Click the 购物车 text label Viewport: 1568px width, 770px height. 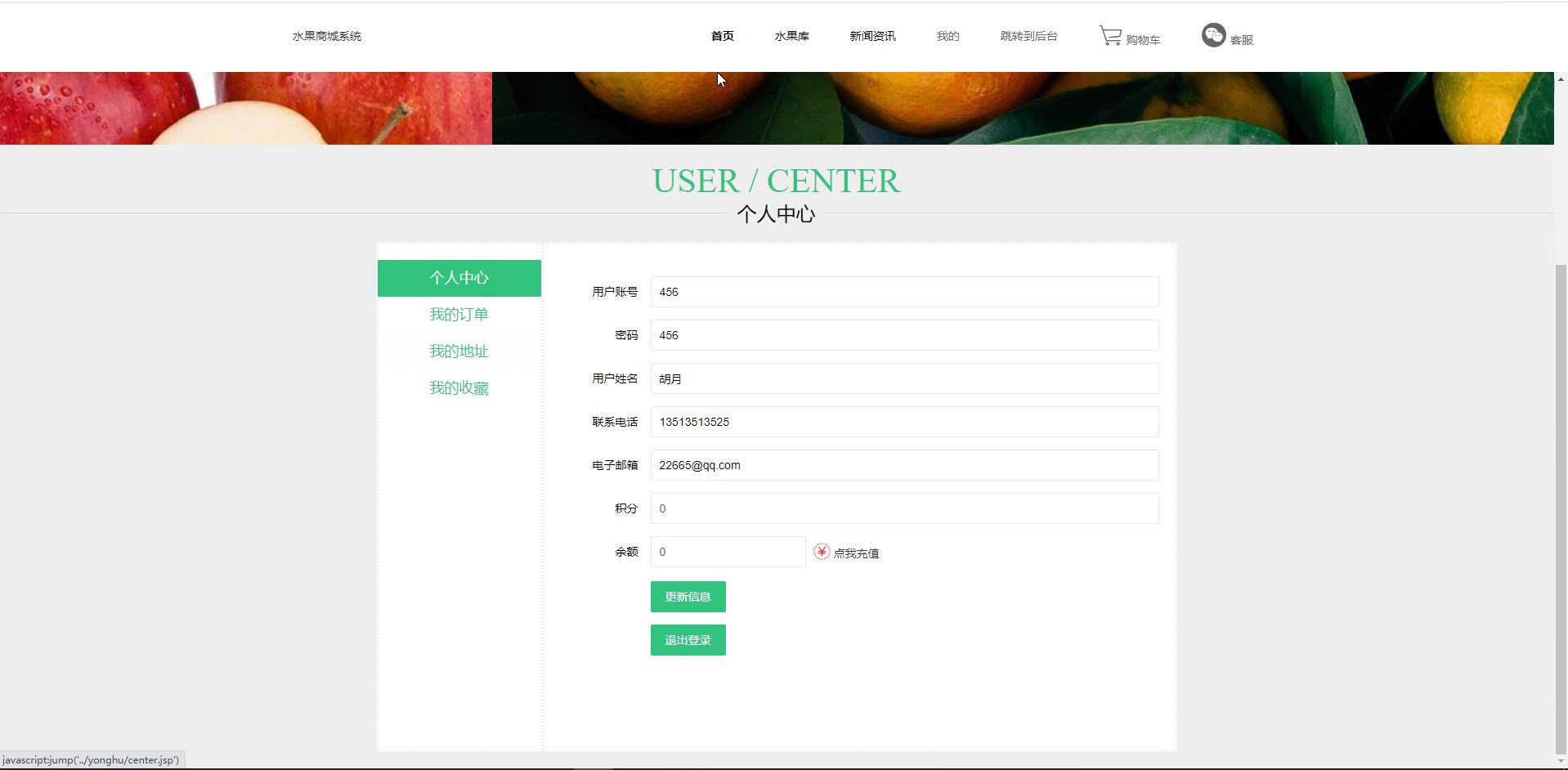point(1143,39)
